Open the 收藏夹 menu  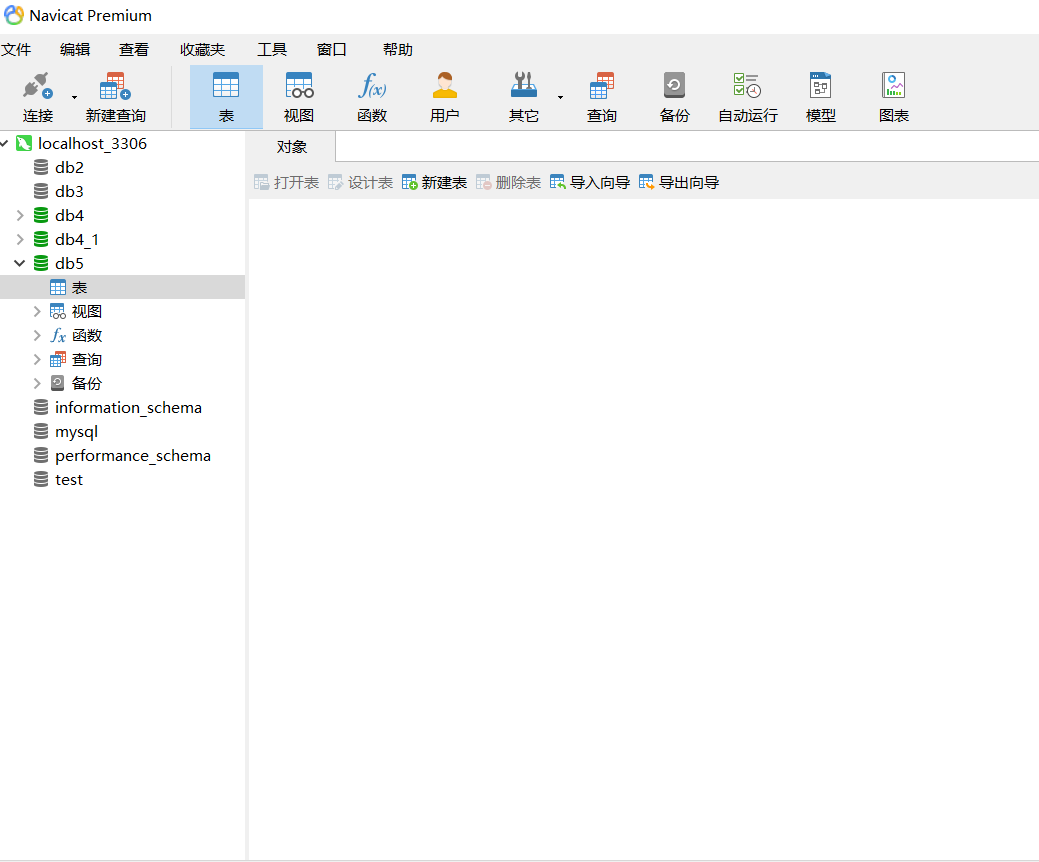[202, 50]
